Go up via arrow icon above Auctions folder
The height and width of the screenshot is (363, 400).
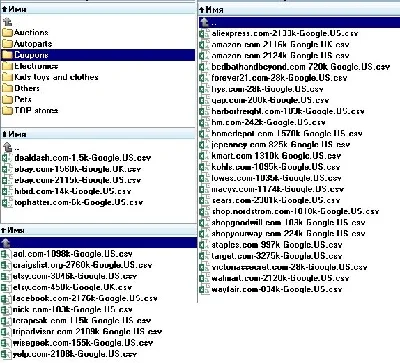click(7, 22)
